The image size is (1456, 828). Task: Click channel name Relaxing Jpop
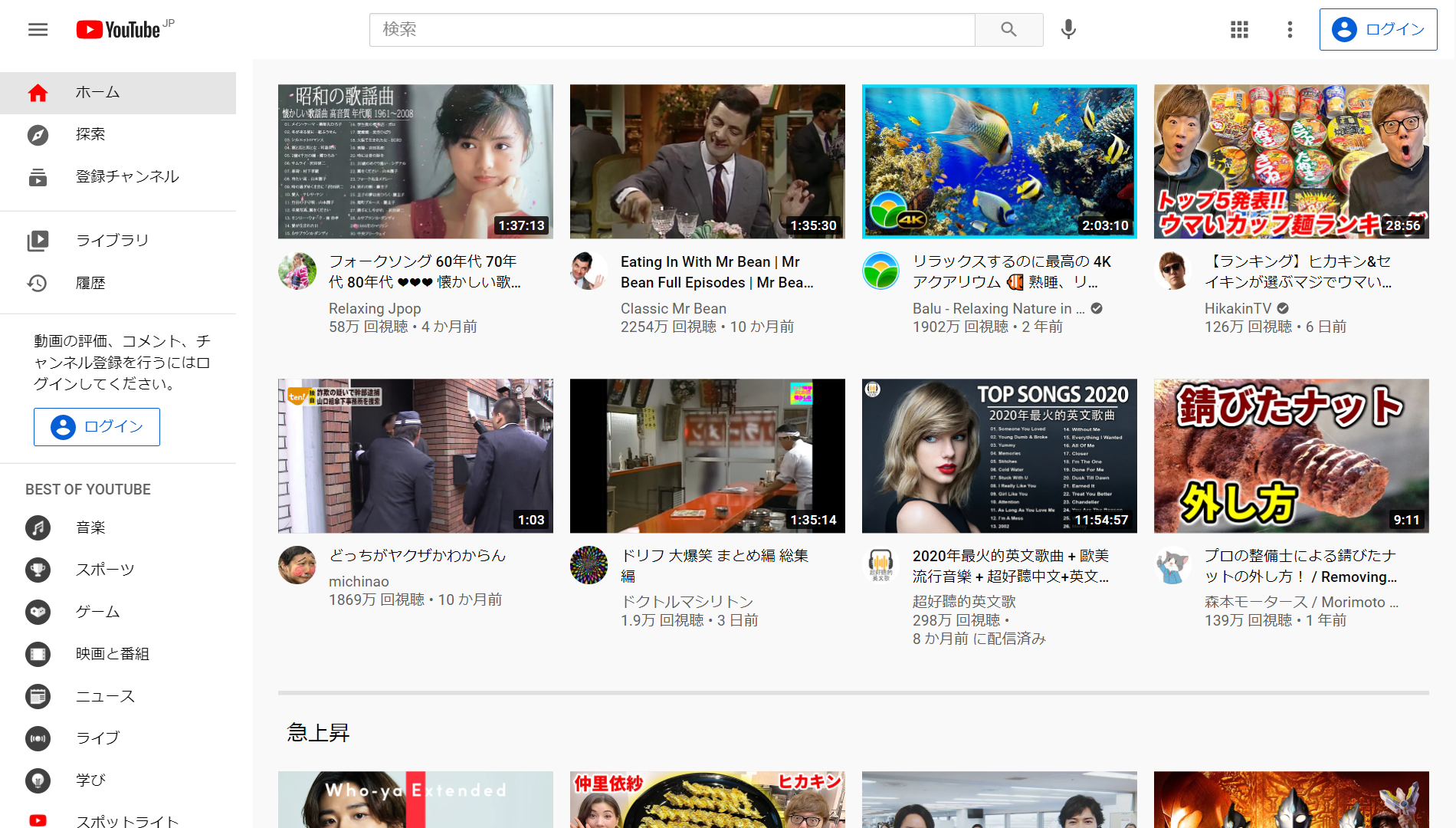pyautogui.click(x=375, y=308)
